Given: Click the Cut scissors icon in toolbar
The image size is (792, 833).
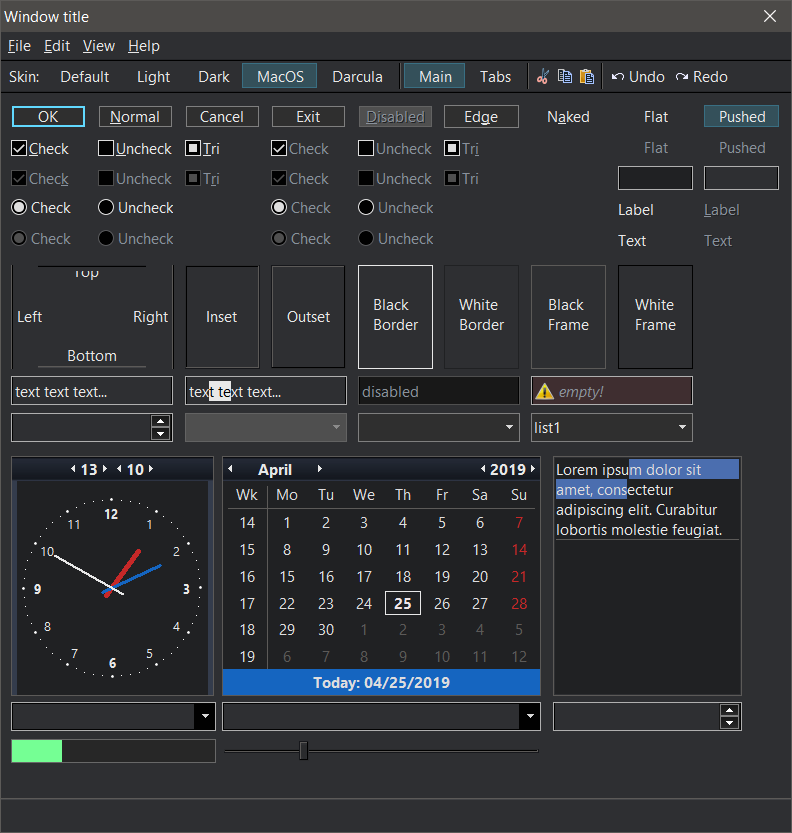Looking at the screenshot, I should 543,77.
